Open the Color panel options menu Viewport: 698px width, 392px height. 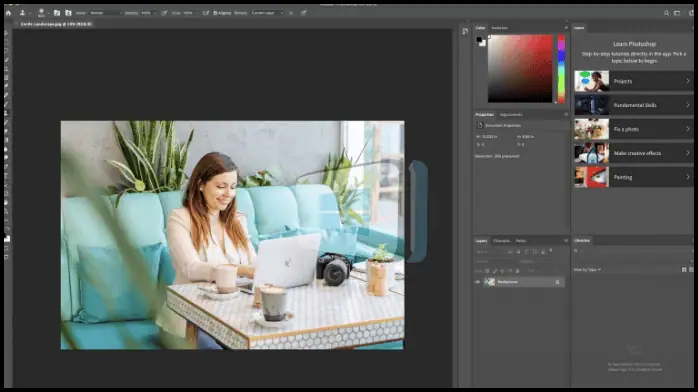[566, 28]
